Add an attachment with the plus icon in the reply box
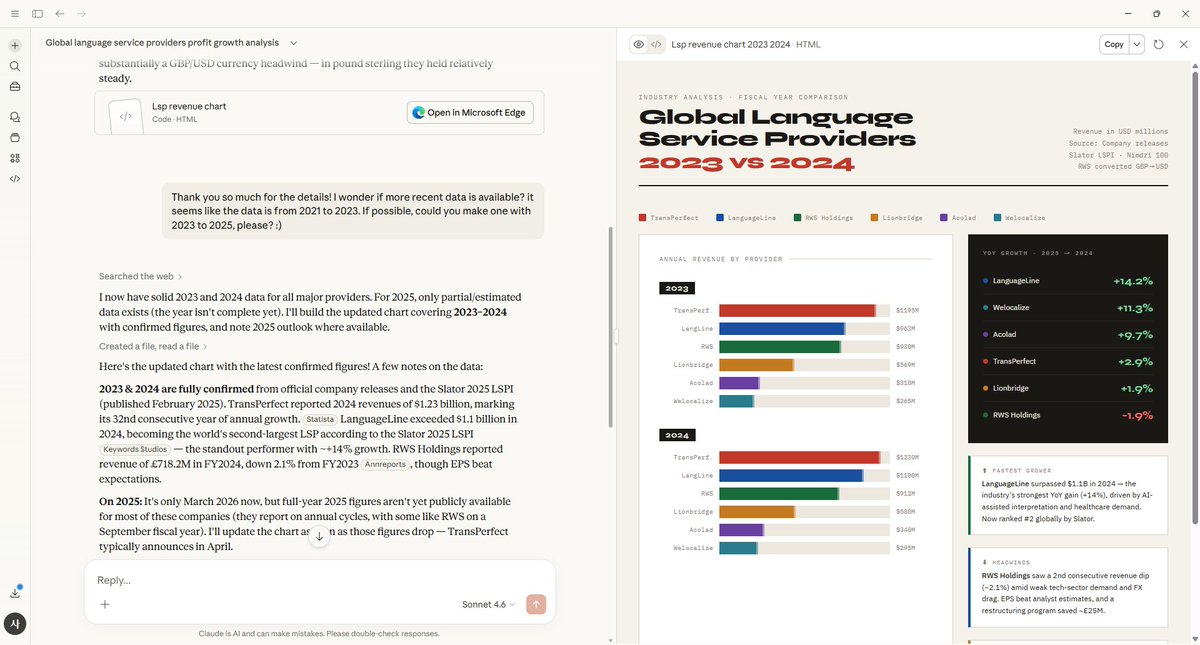Screen dimensions: 1200x645 click(x=105, y=604)
